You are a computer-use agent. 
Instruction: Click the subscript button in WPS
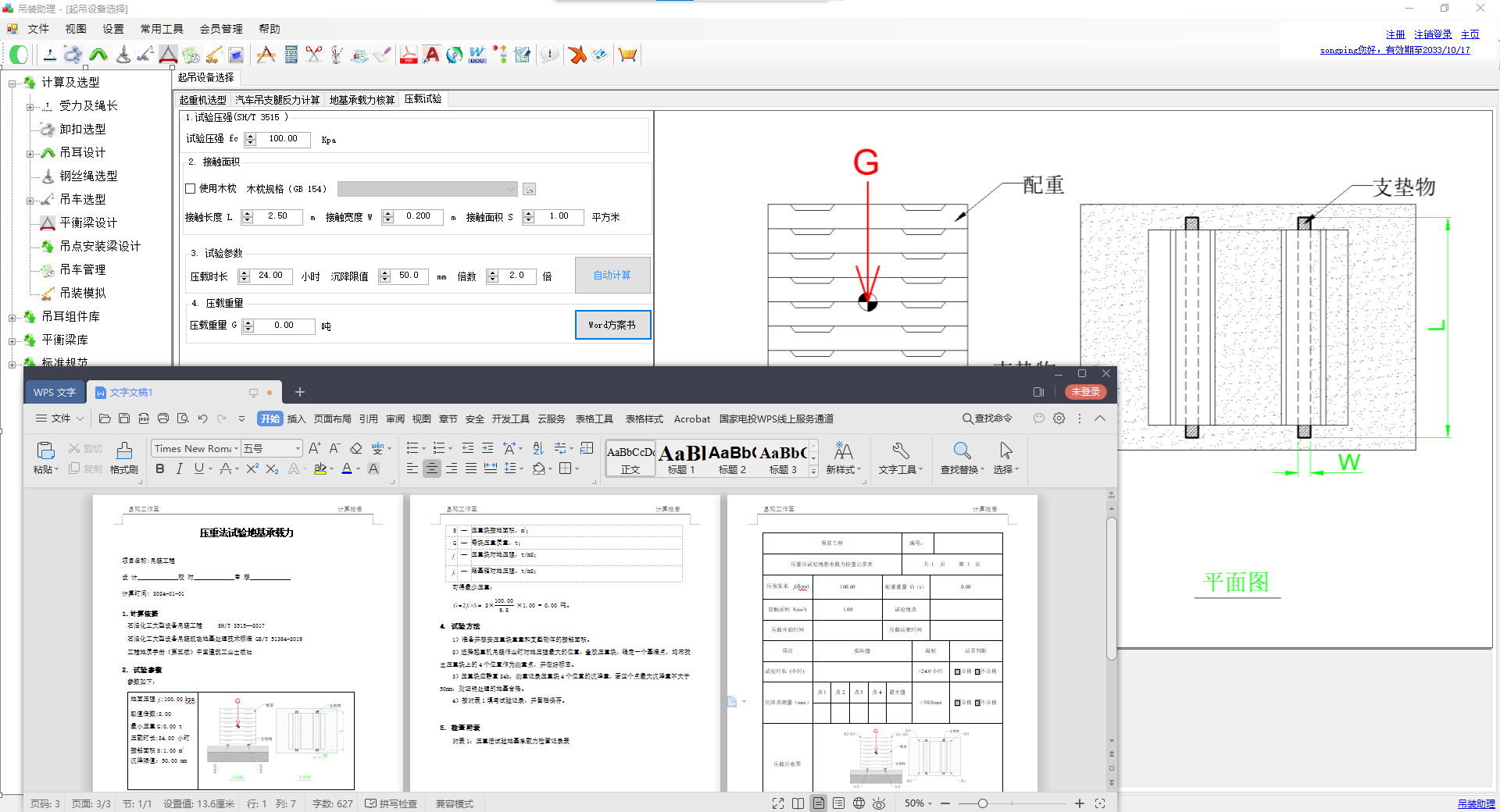[272, 468]
